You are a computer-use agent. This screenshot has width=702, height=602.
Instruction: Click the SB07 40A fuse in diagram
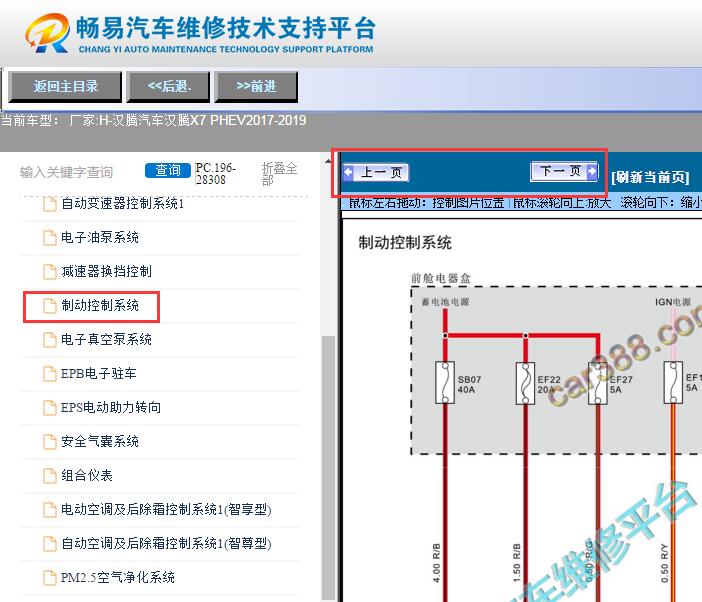(x=445, y=383)
